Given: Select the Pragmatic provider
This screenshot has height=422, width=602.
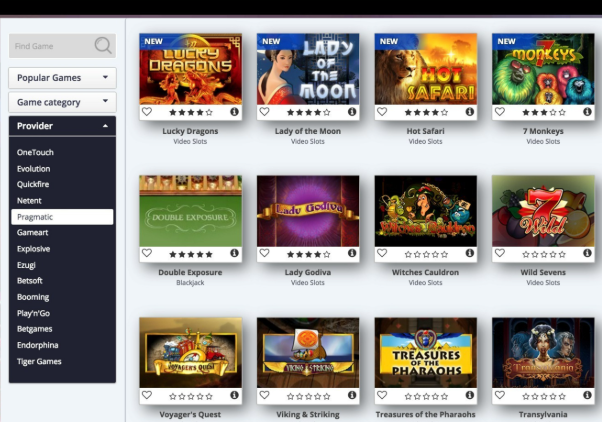Looking at the screenshot, I should pyautogui.click(x=62, y=217).
